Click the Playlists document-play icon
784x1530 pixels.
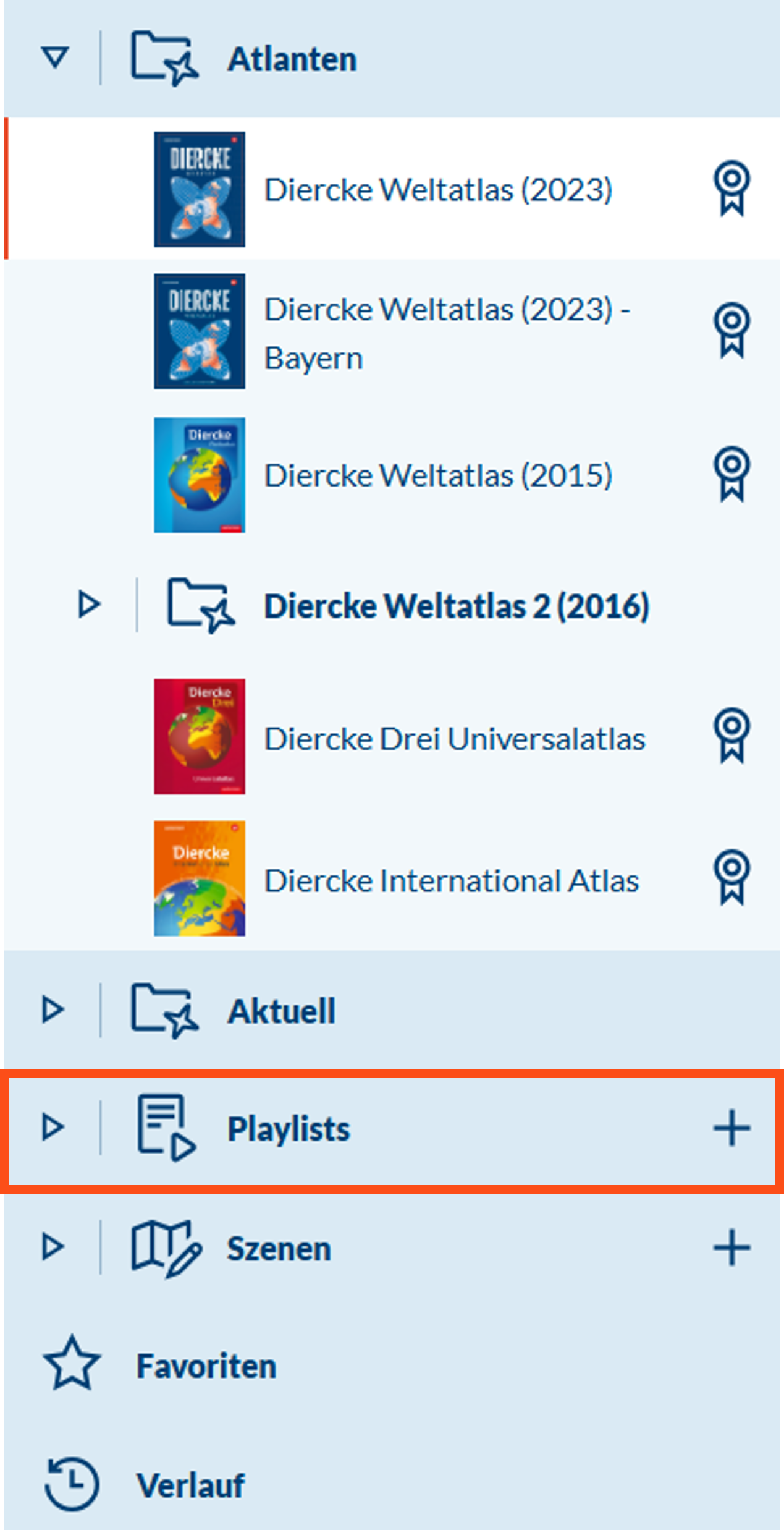click(166, 1128)
